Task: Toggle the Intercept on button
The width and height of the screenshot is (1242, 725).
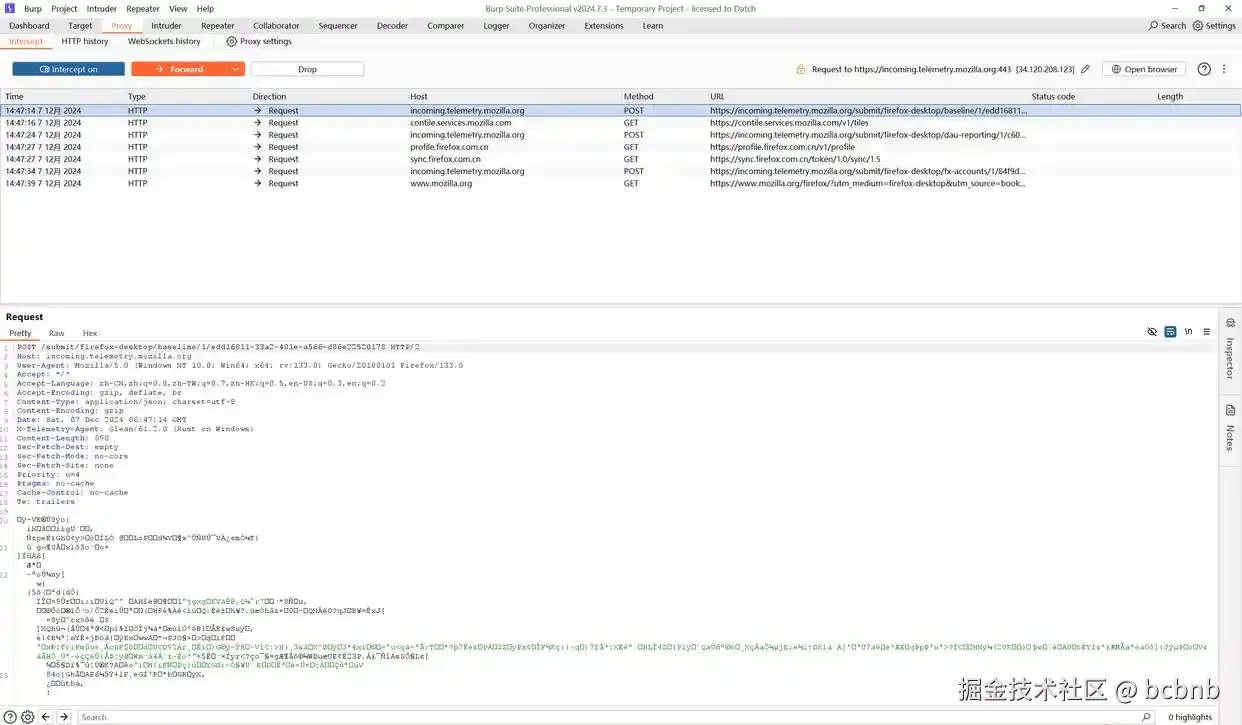Action: click(x=69, y=69)
